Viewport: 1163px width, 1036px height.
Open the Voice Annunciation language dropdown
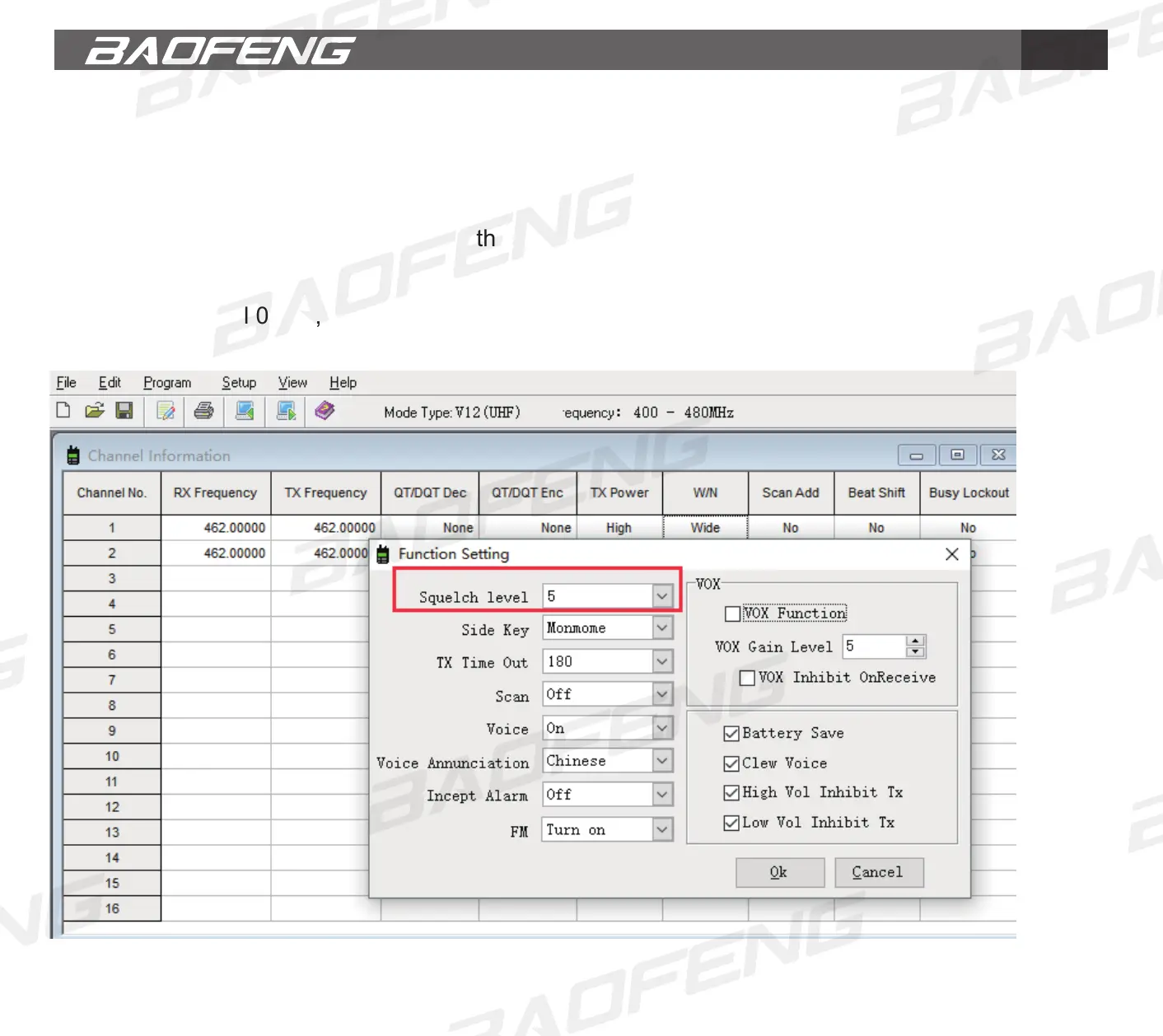662,761
